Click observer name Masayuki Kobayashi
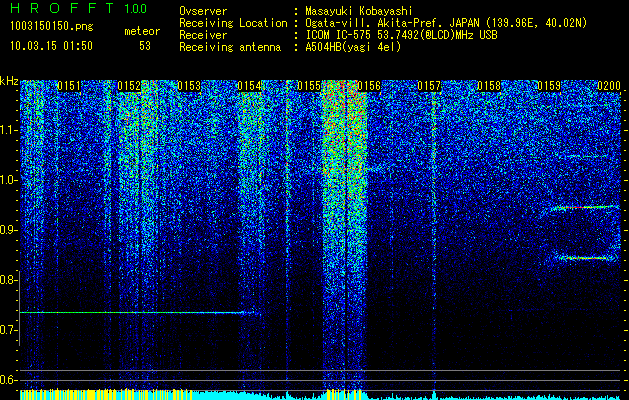The height and width of the screenshot is (400, 629). pos(359,11)
